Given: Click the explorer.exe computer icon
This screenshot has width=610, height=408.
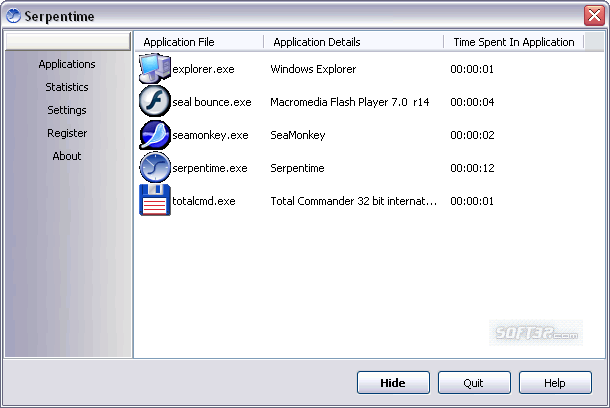Looking at the screenshot, I should pyautogui.click(x=155, y=68).
